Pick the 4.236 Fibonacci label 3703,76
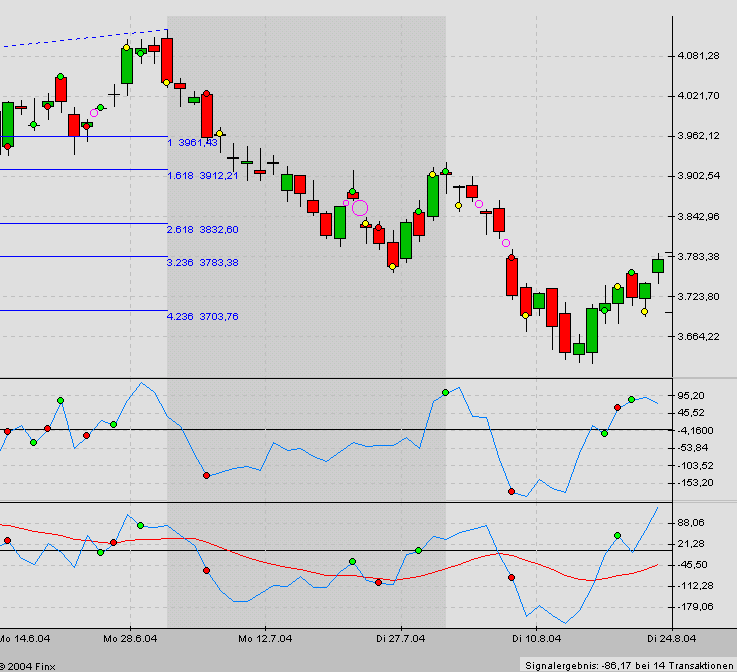737x672 pixels. (202, 317)
